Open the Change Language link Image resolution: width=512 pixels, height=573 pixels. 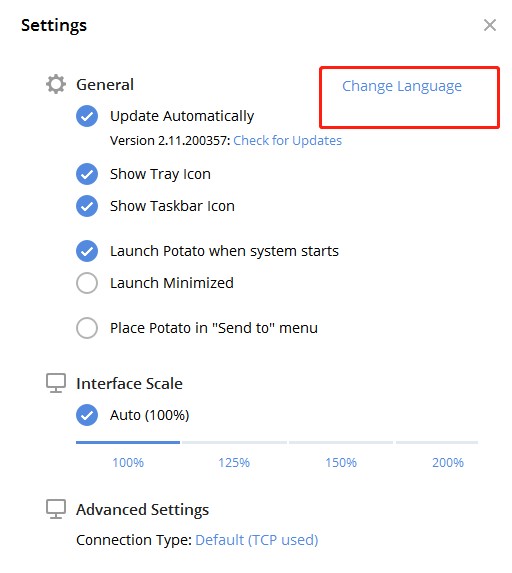[x=402, y=86]
